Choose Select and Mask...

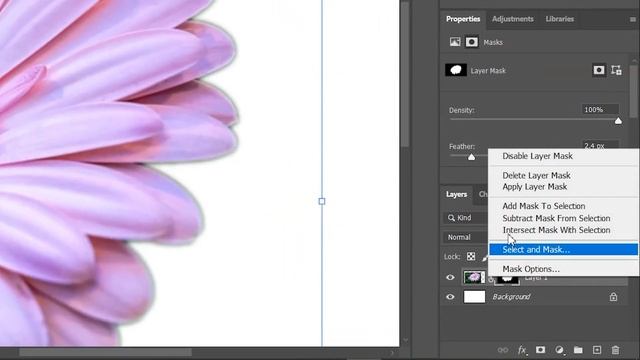[563, 249]
